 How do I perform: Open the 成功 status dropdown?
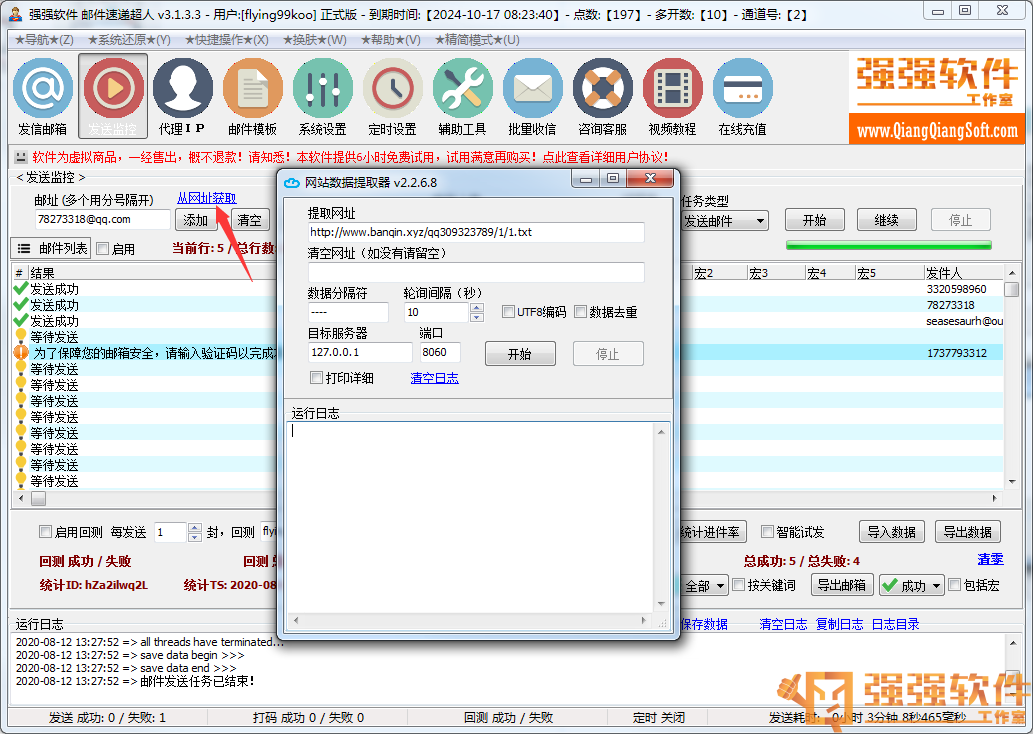912,585
